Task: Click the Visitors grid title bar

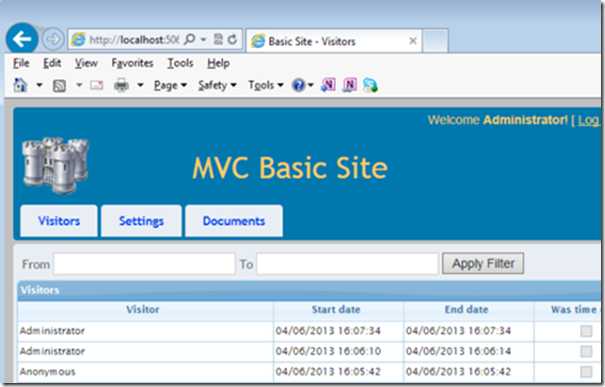Action: coord(309,290)
